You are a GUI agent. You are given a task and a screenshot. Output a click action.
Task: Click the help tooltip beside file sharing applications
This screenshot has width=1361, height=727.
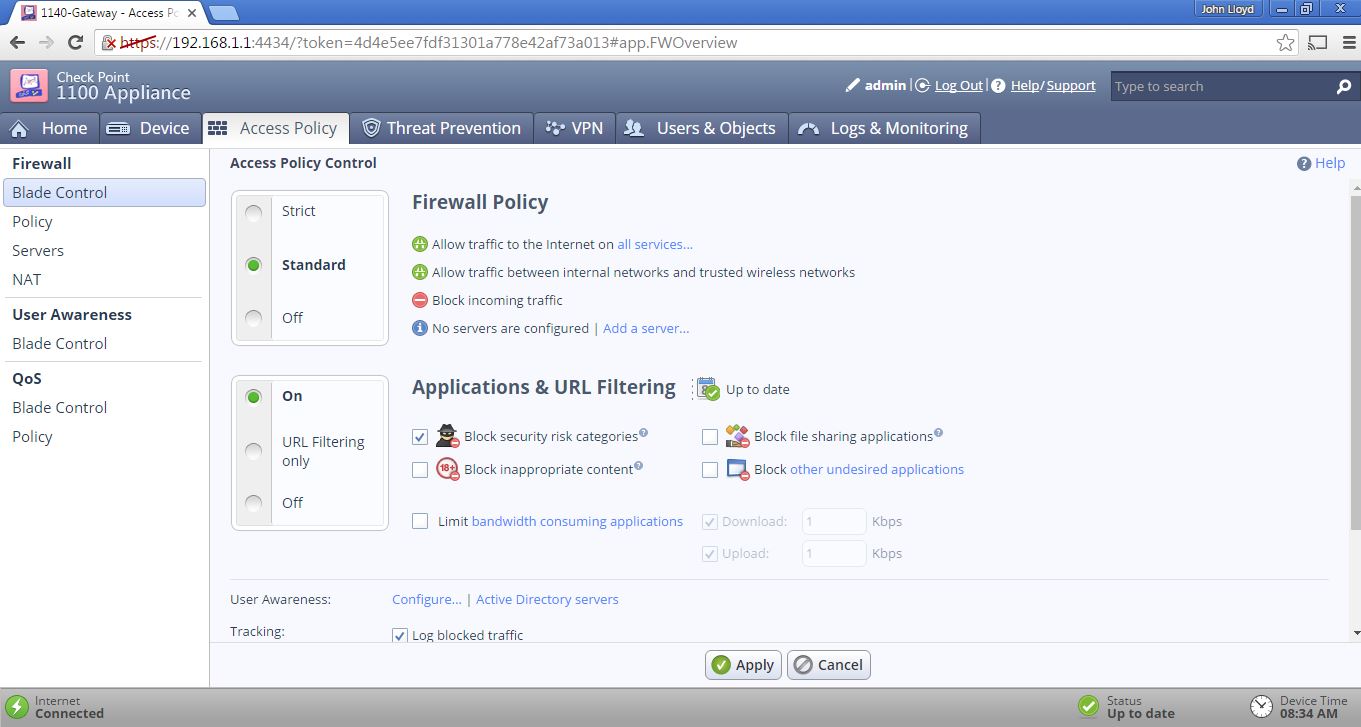click(x=938, y=433)
